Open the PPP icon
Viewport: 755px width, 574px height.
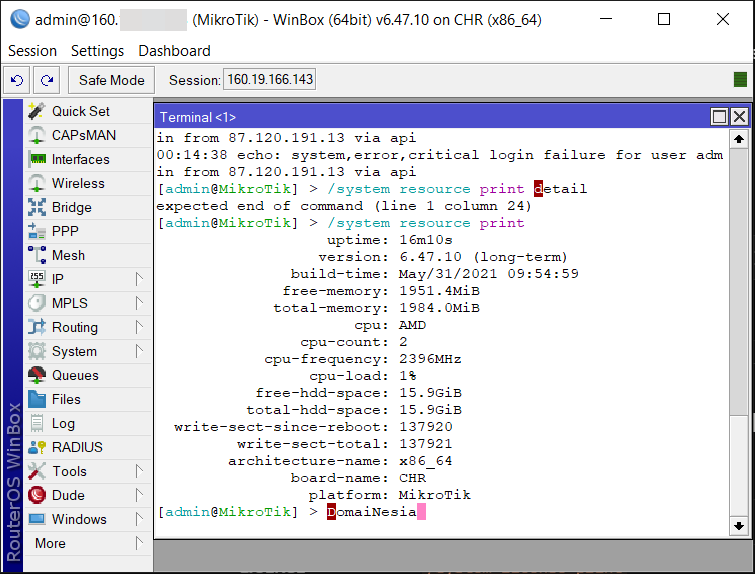[37, 231]
